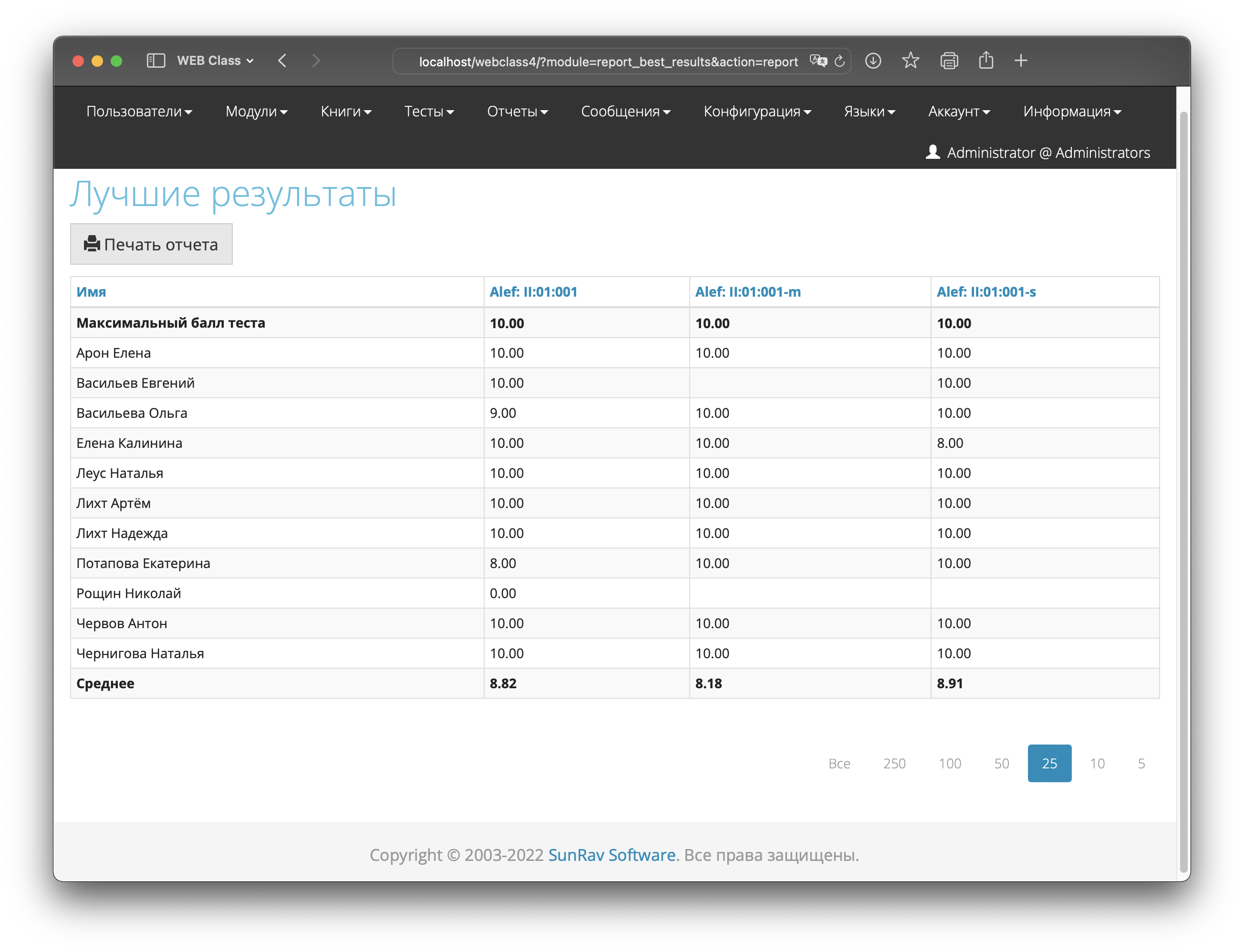
Task: Toggle the Safari sidebar icon
Action: 156,61
